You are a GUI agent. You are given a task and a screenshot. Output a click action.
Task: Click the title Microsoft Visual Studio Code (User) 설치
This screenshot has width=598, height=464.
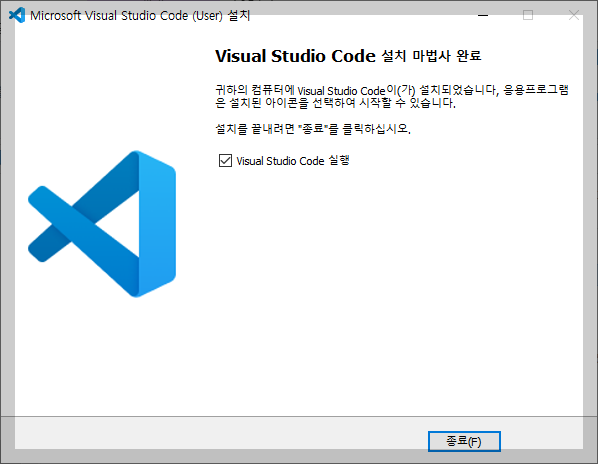click(140, 16)
